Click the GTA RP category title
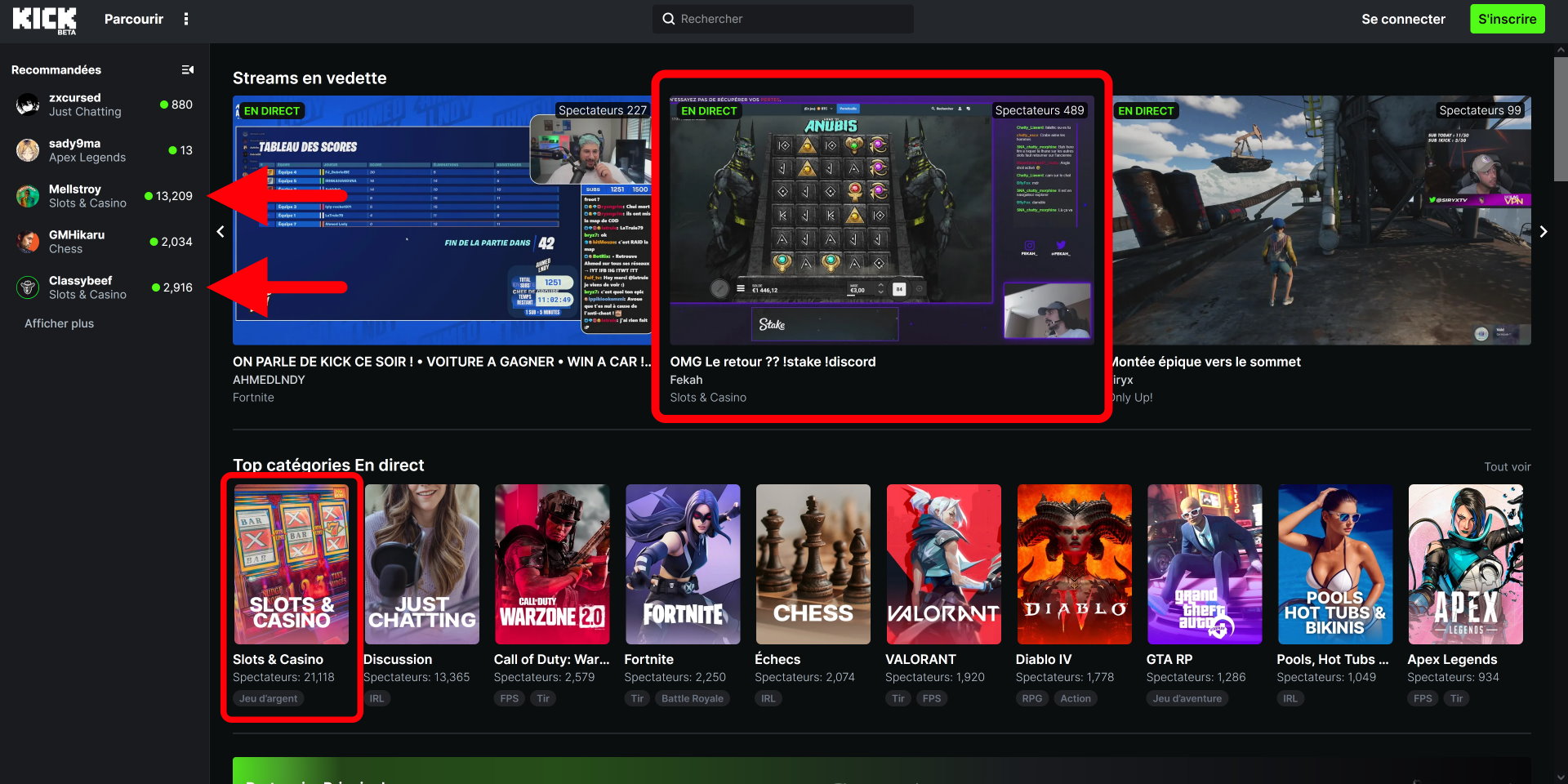This screenshot has height=784, width=1568. click(1169, 659)
